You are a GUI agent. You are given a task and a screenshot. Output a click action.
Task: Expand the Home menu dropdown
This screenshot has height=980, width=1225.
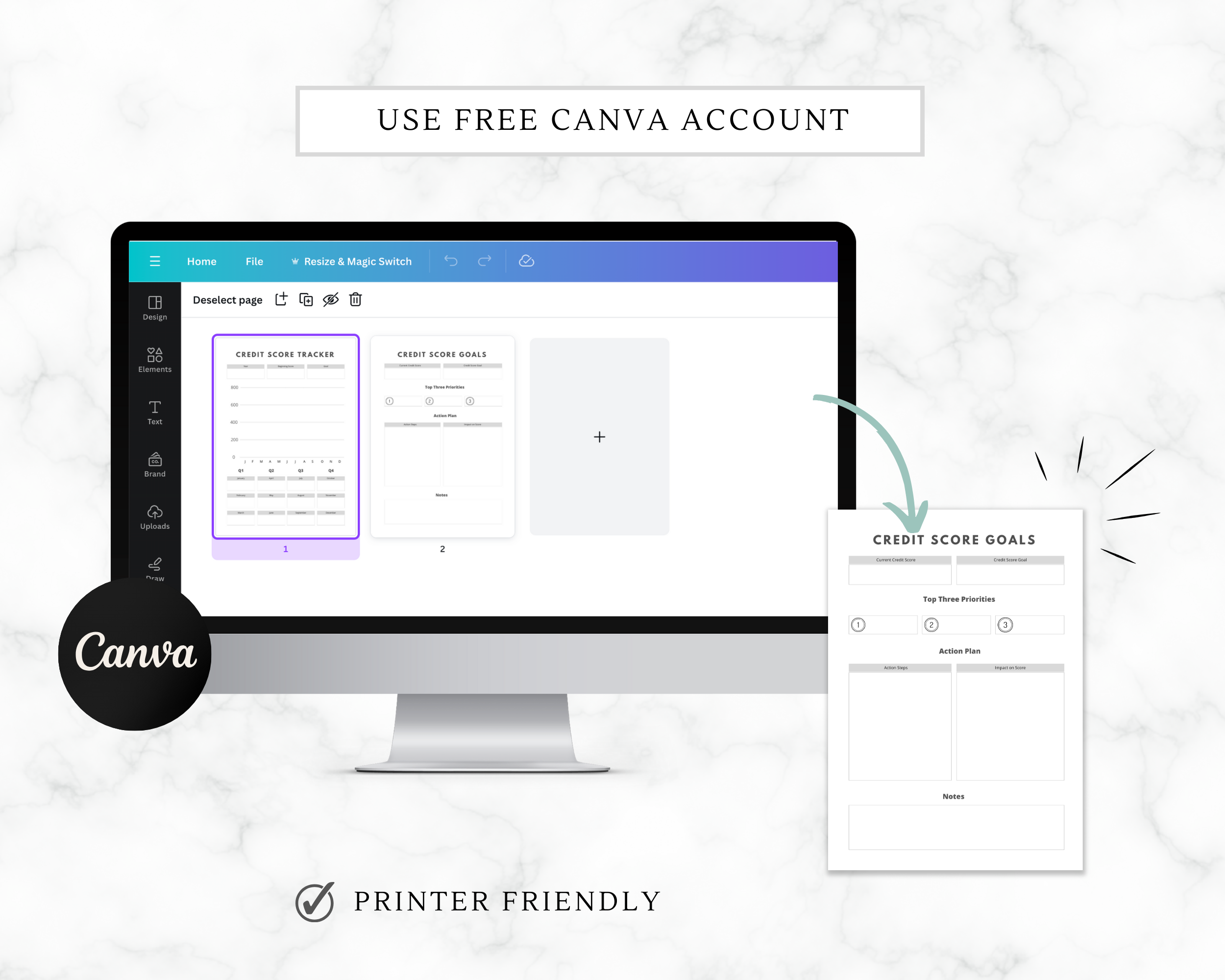click(201, 261)
